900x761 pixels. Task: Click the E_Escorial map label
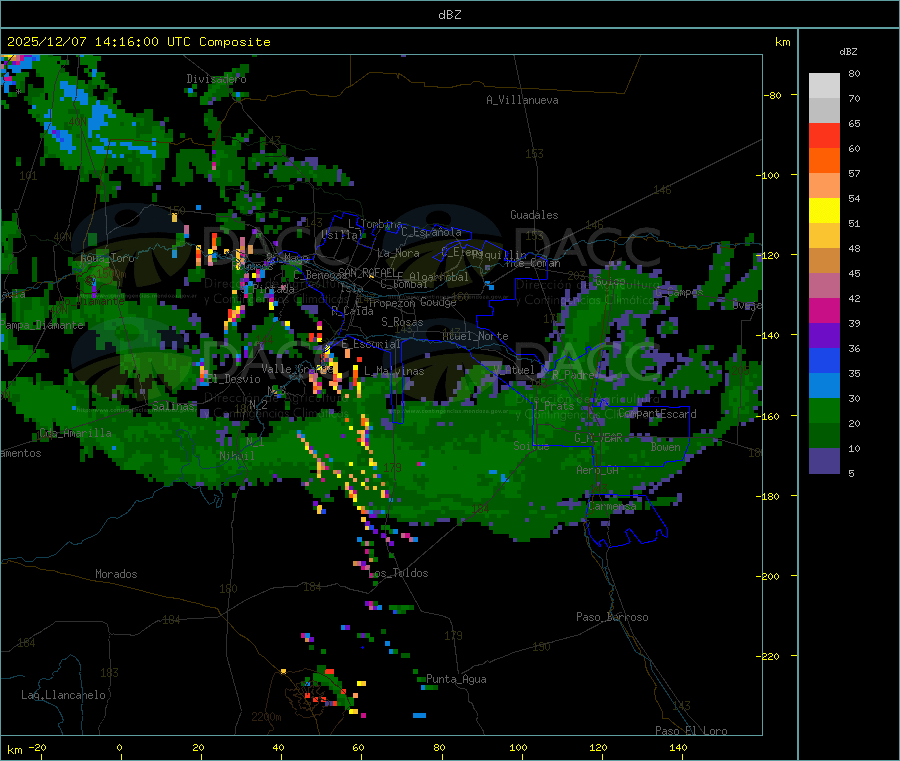371,344
